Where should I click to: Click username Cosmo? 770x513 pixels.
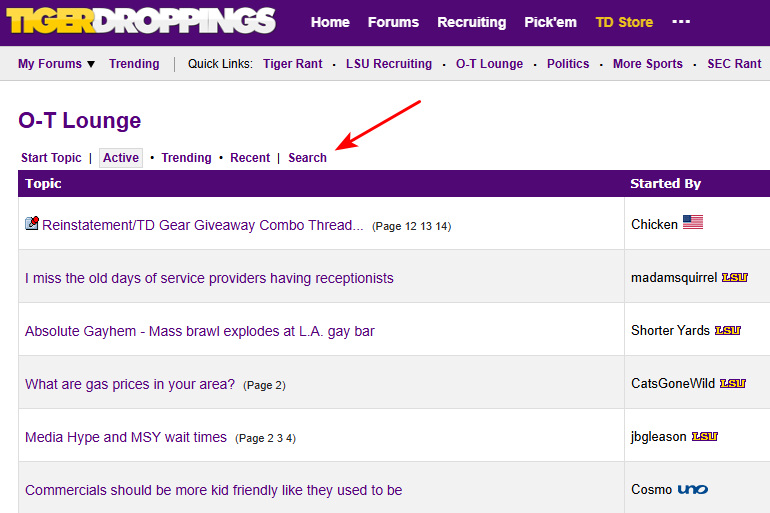651,489
